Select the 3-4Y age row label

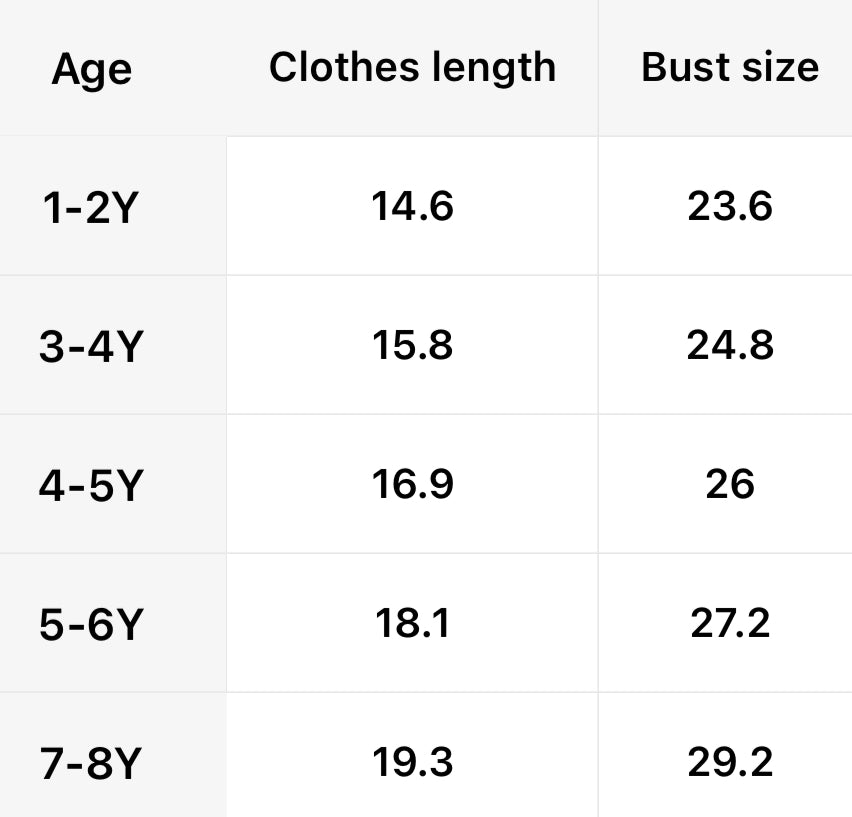click(92, 347)
